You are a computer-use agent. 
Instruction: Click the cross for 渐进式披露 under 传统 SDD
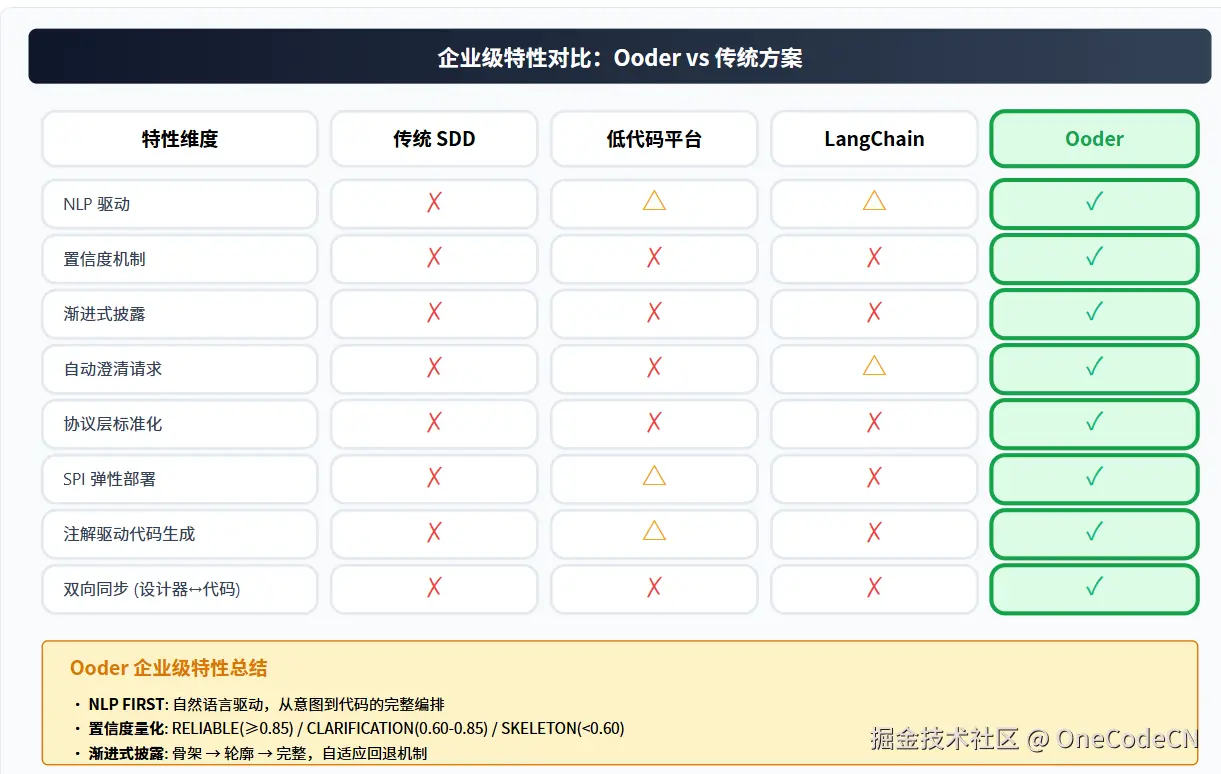click(434, 313)
